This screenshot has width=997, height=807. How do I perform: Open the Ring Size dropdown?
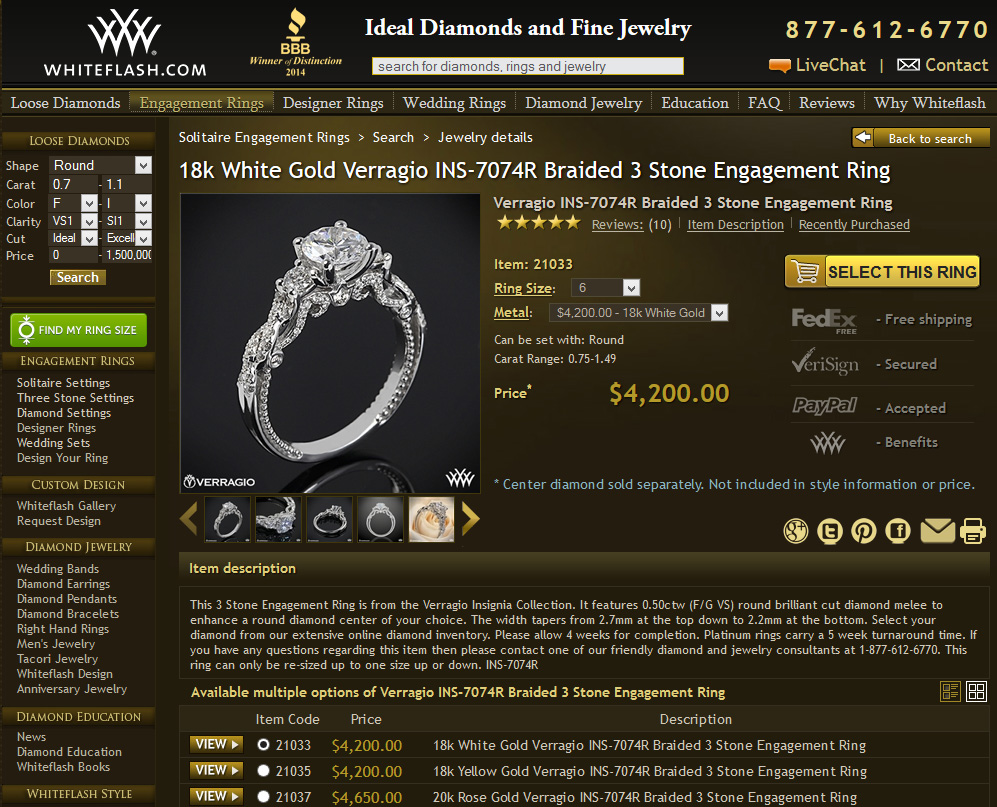coord(605,288)
